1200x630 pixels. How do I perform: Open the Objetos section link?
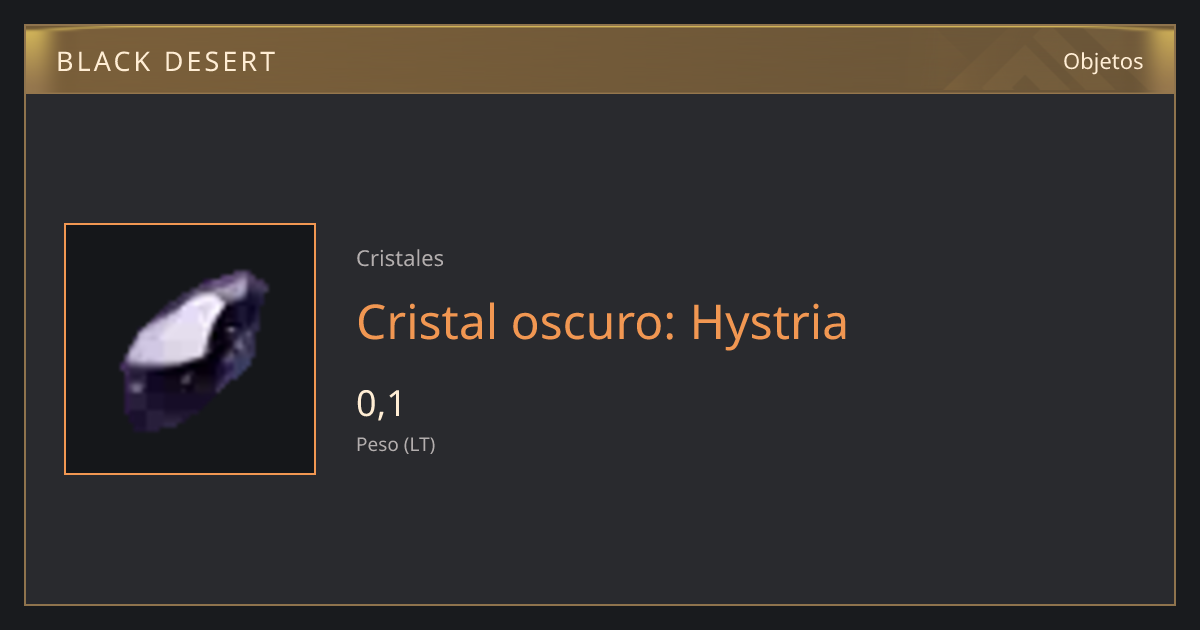pyautogui.click(x=1103, y=61)
